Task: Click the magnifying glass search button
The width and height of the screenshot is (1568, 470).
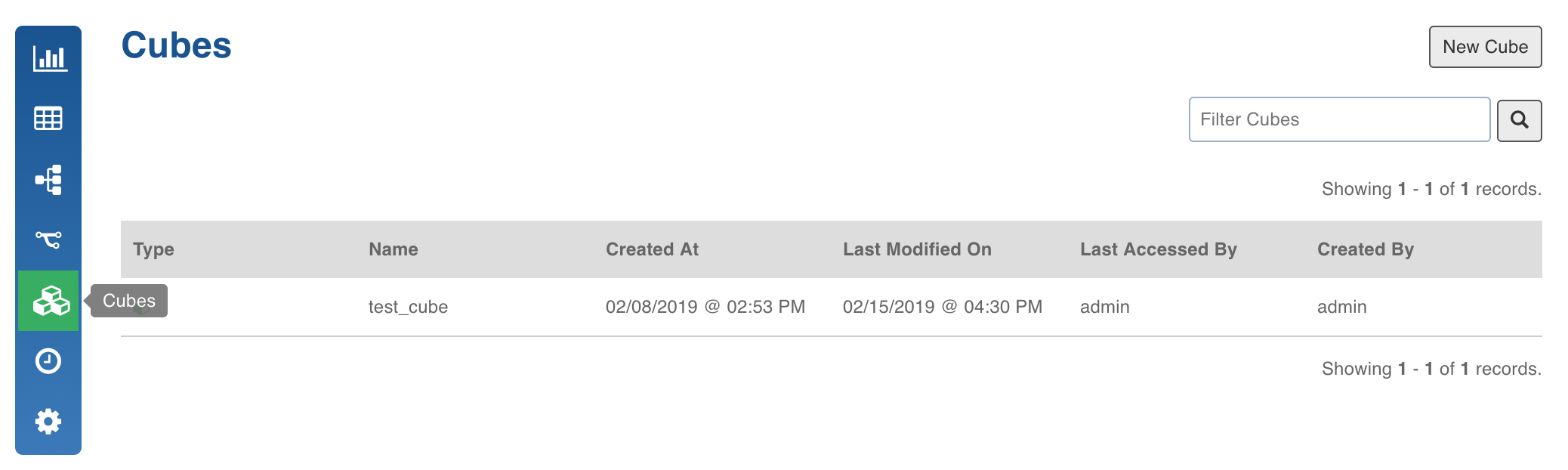Action: coord(1519,120)
